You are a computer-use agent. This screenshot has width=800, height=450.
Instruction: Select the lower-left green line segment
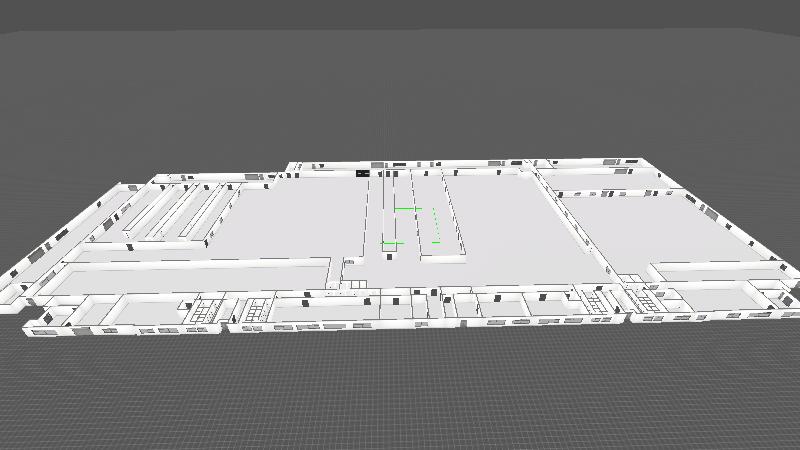click(x=392, y=243)
